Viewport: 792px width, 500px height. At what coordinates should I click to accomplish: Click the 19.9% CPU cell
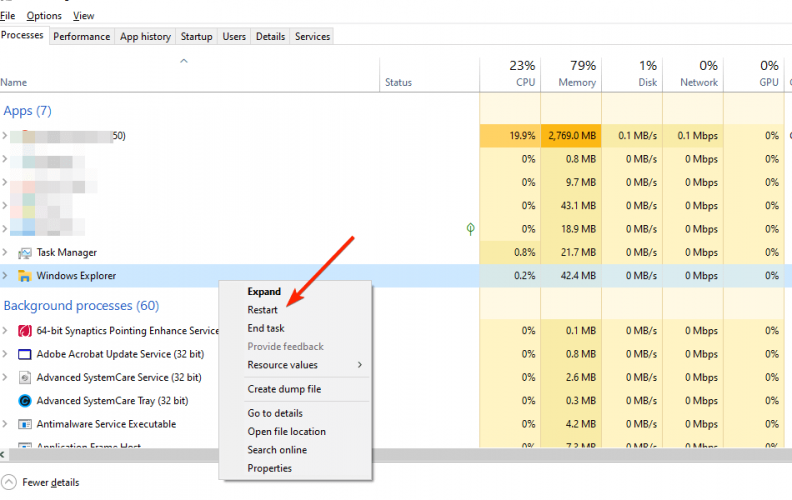[x=510, y=136]
